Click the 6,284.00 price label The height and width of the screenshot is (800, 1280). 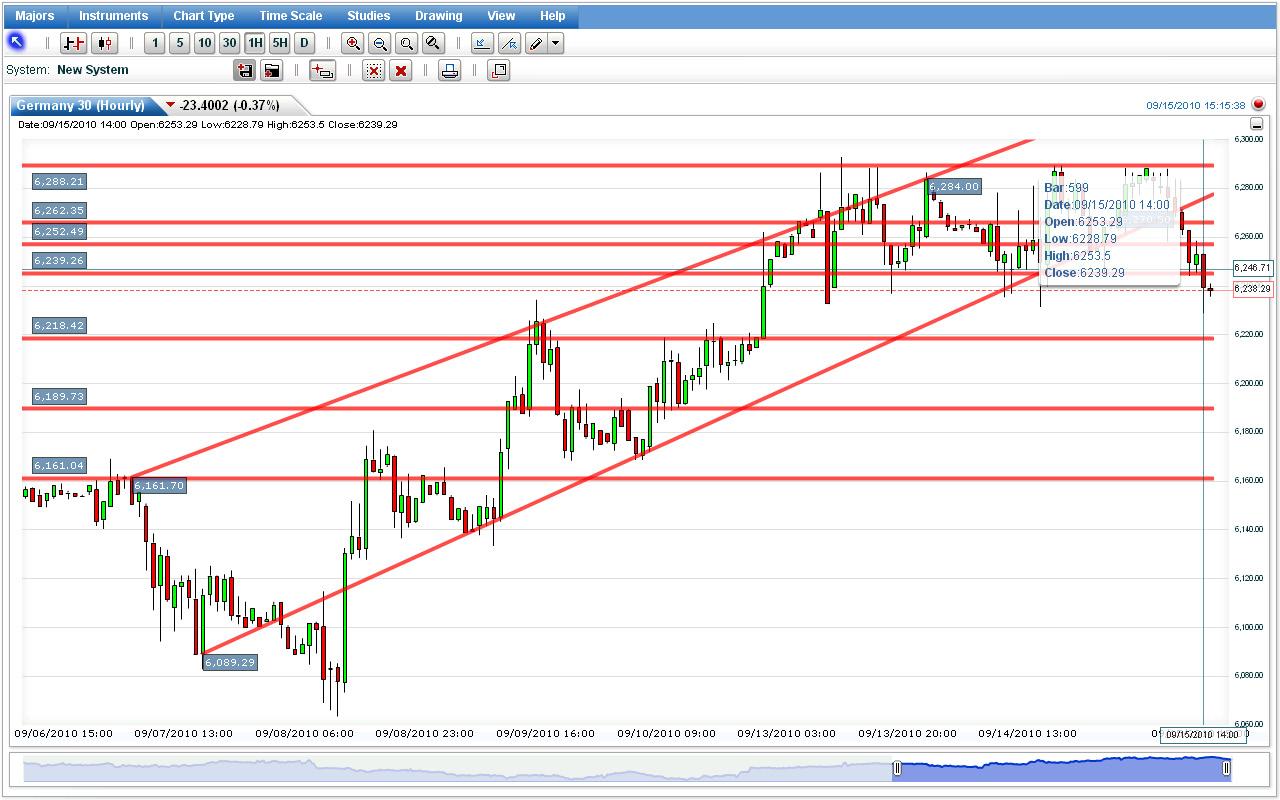[x=954, y=187]
